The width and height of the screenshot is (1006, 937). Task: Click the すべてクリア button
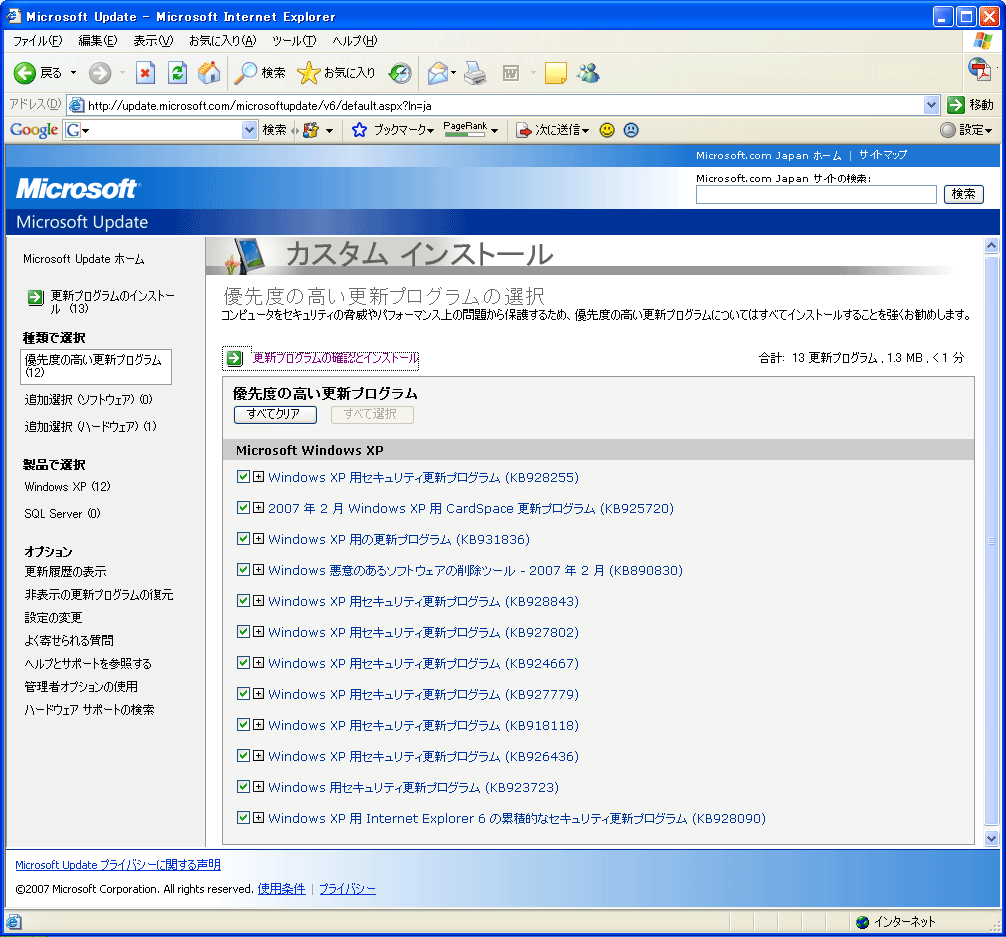(x=275, y=415)
